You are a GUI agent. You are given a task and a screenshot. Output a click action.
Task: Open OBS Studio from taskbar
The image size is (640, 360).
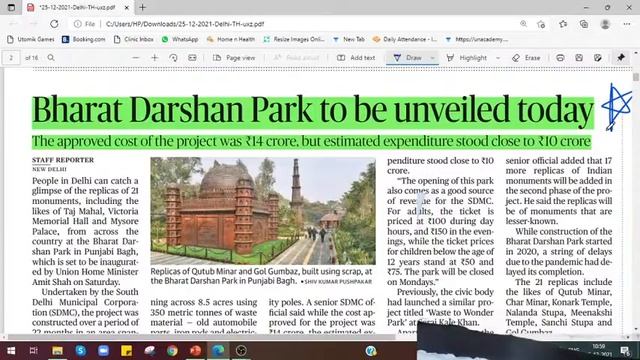click(241, 351)
